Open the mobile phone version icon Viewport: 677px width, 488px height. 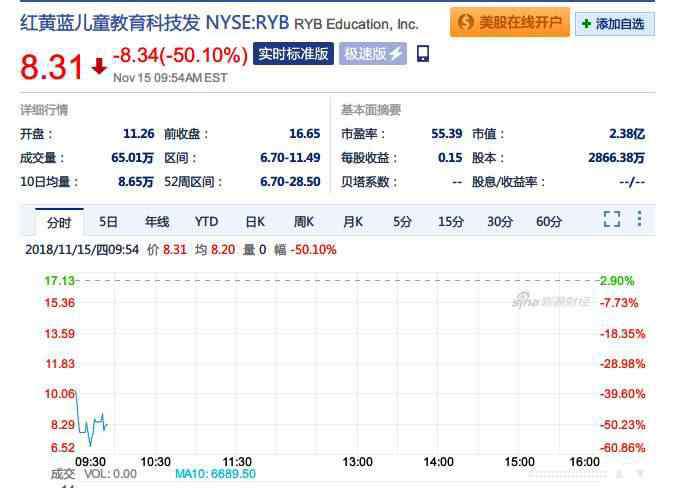pyautogui.click(x=423, y=54)
